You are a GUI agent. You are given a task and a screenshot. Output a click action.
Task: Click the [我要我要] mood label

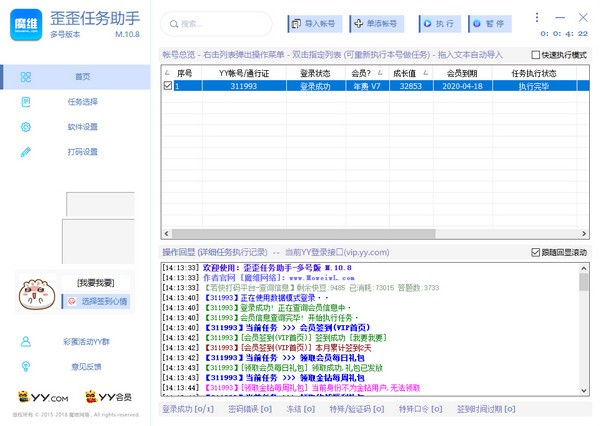click(x=96, y=283)
